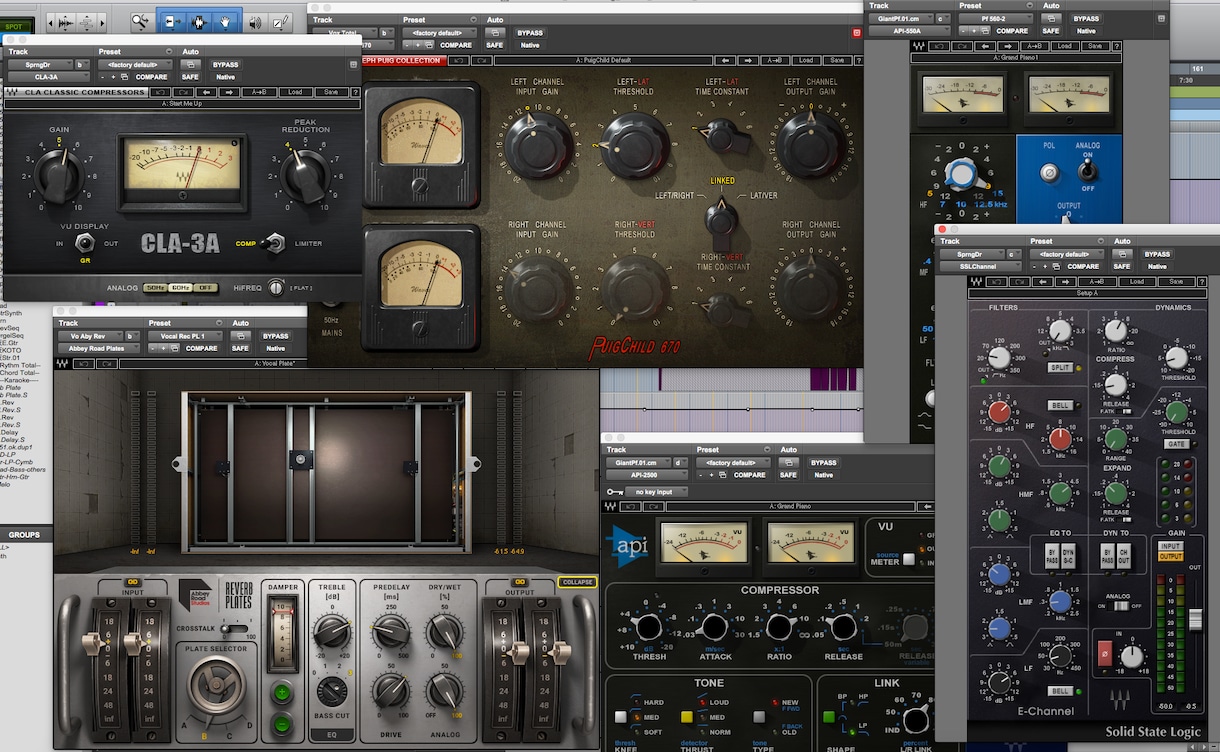Toggle the SPLIT button in SSL Filters
The height and width of the screenshot is (752, 1220).
1059,367
